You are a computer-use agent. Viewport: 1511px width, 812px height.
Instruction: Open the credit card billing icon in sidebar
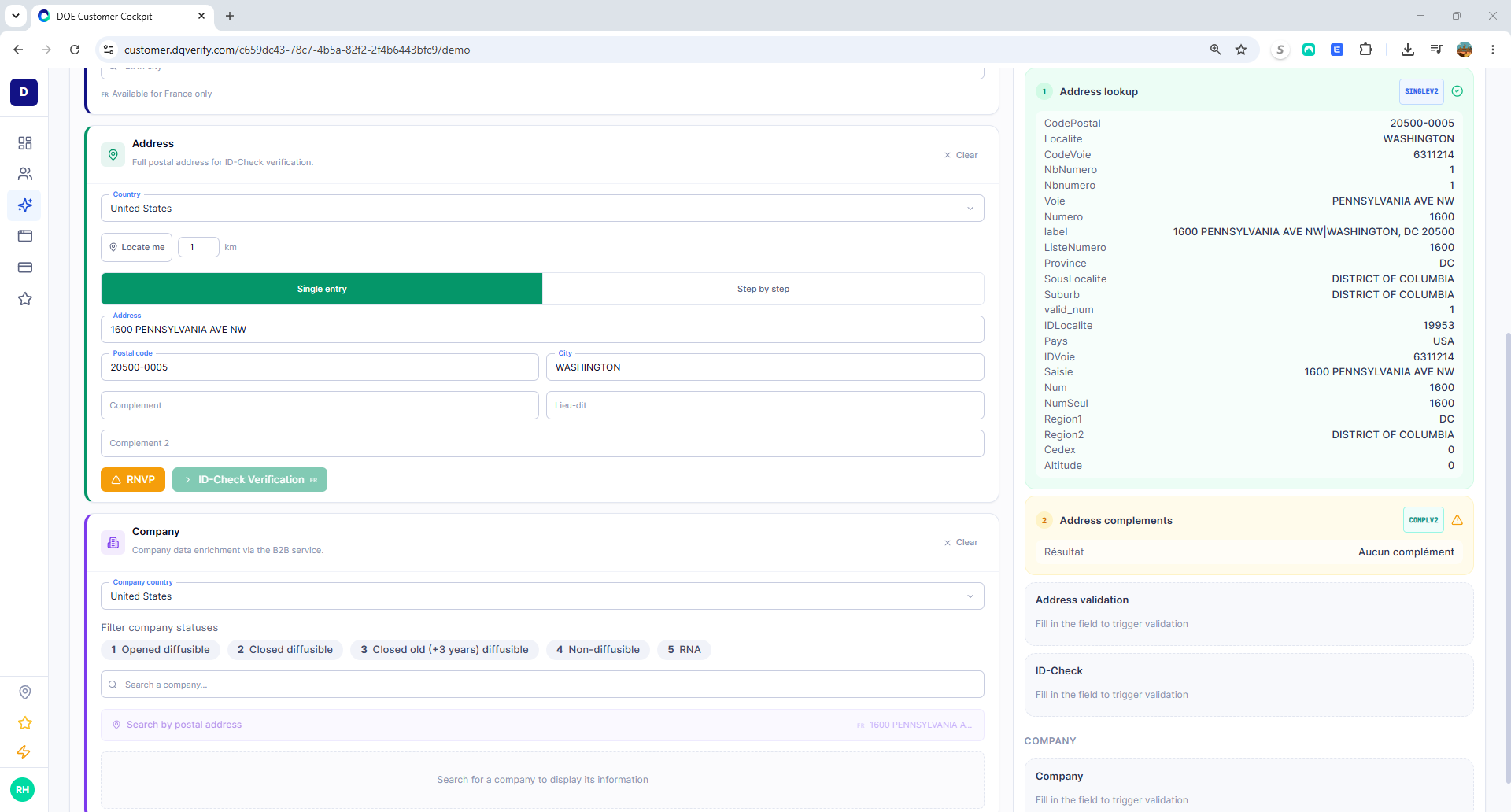(24, 268)
